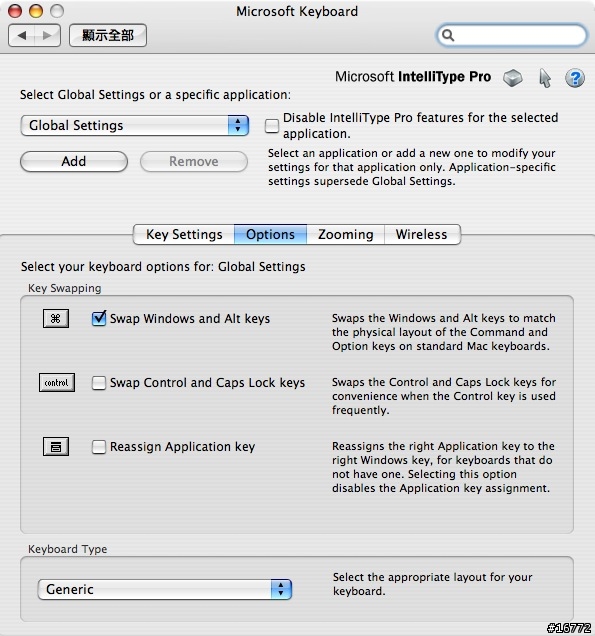Go forward with the right arrow button

(x=48, y=35)
